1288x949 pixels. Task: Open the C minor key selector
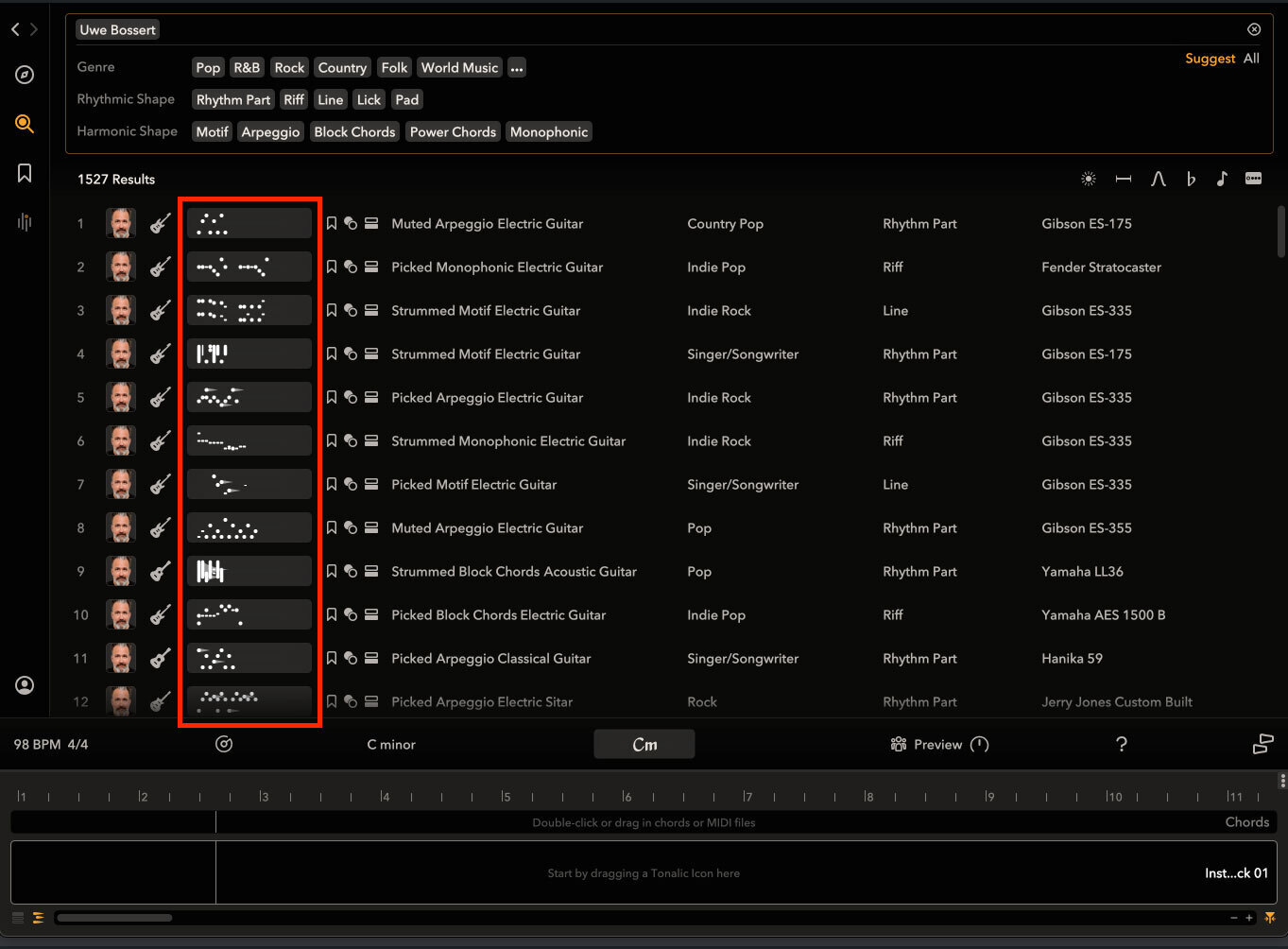pos(391,745)
